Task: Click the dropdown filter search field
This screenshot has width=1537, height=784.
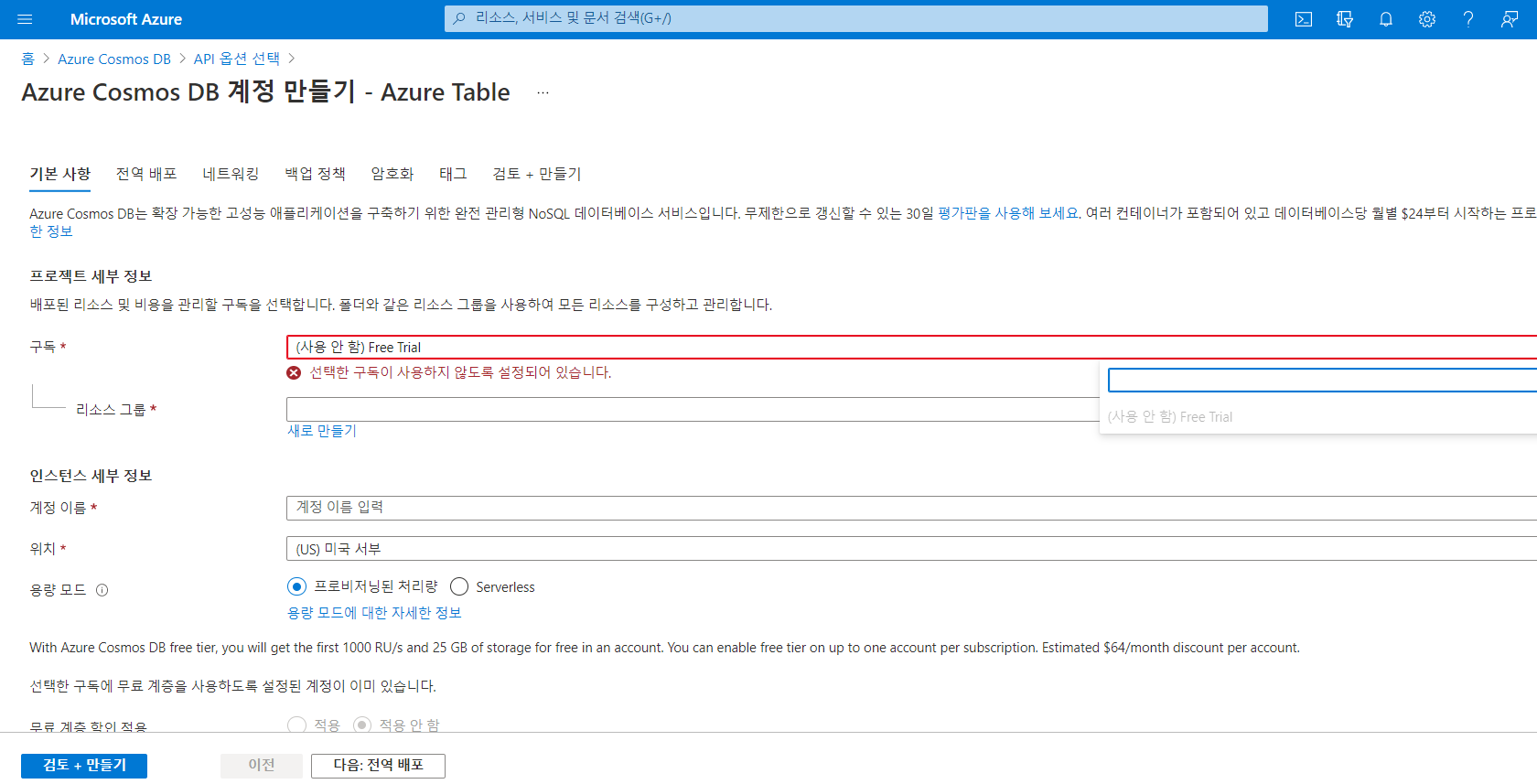Action: point(1322,380)
